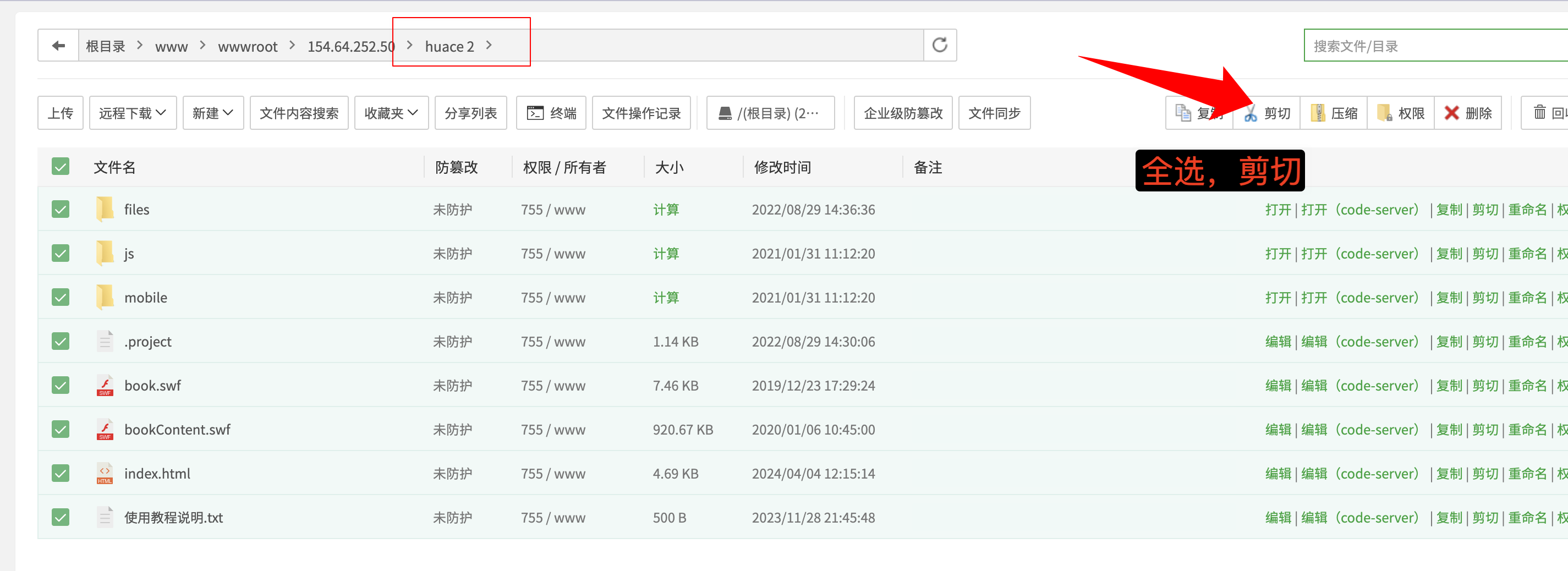This screenshot has width=1568, height=571.
Task: Open the 新建 dropdown menu
Action: coord(212,113)
